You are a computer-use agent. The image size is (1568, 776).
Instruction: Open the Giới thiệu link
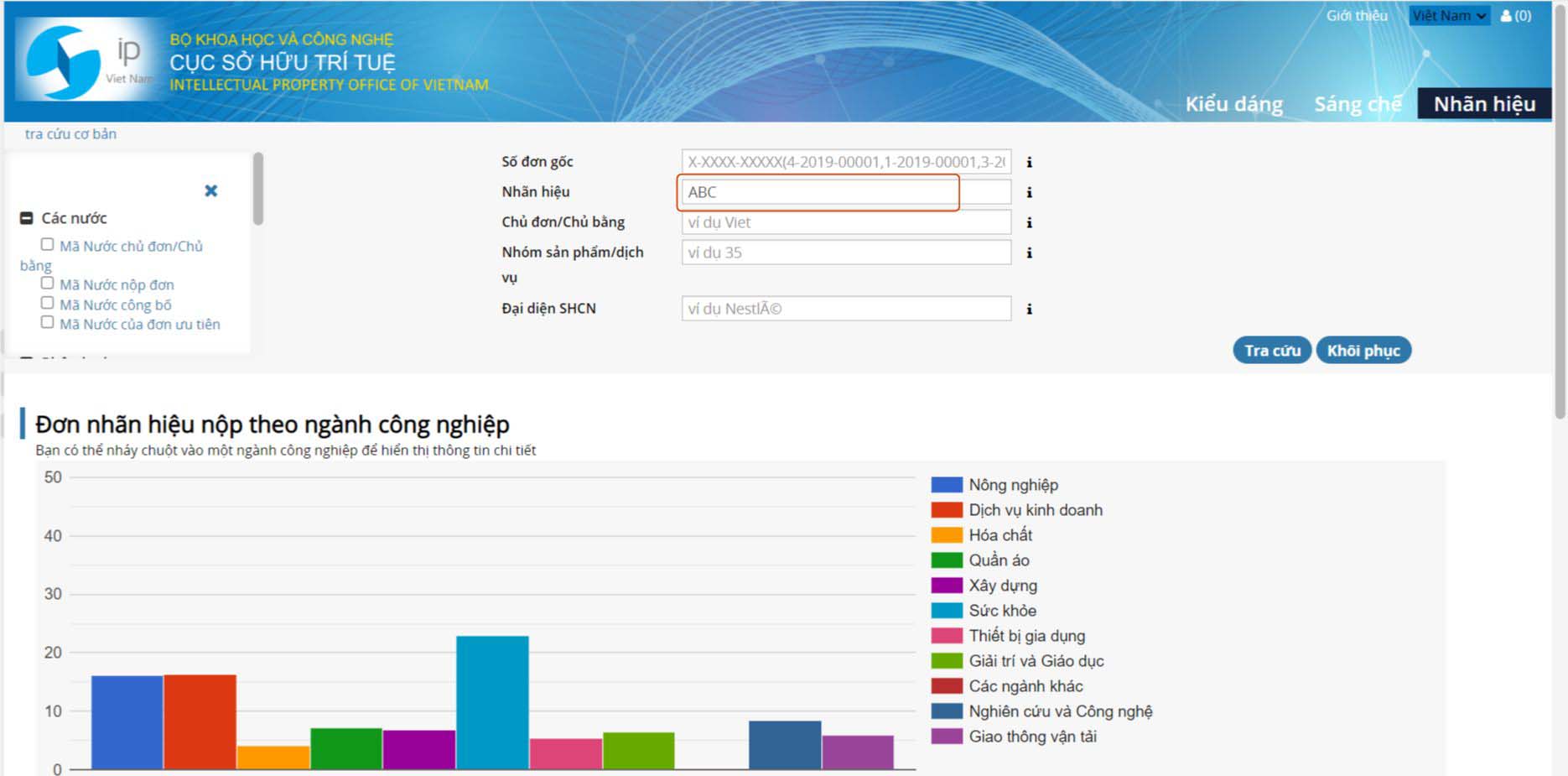tap(1357, 16)
